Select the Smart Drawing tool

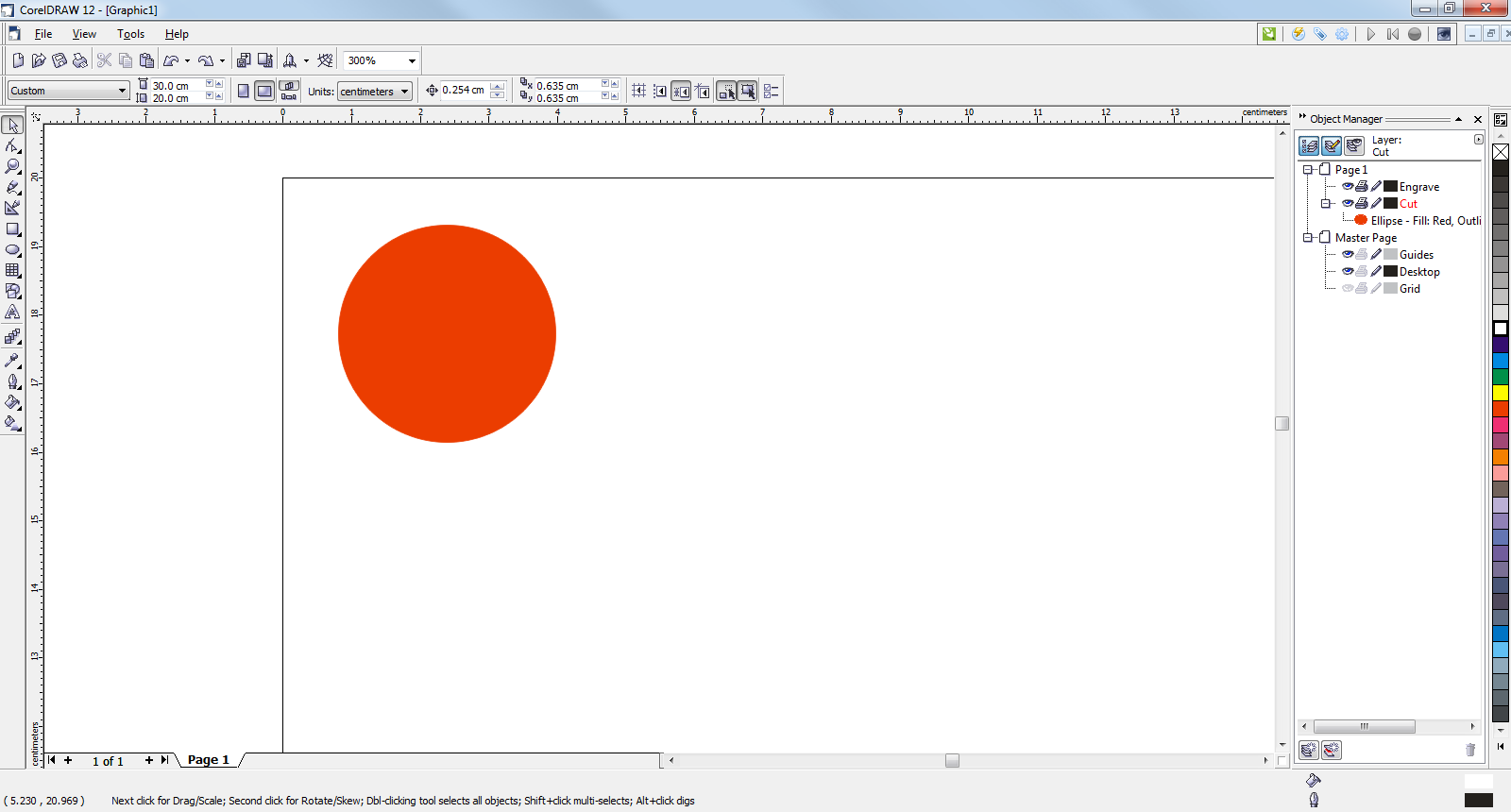tap(12, 208)
